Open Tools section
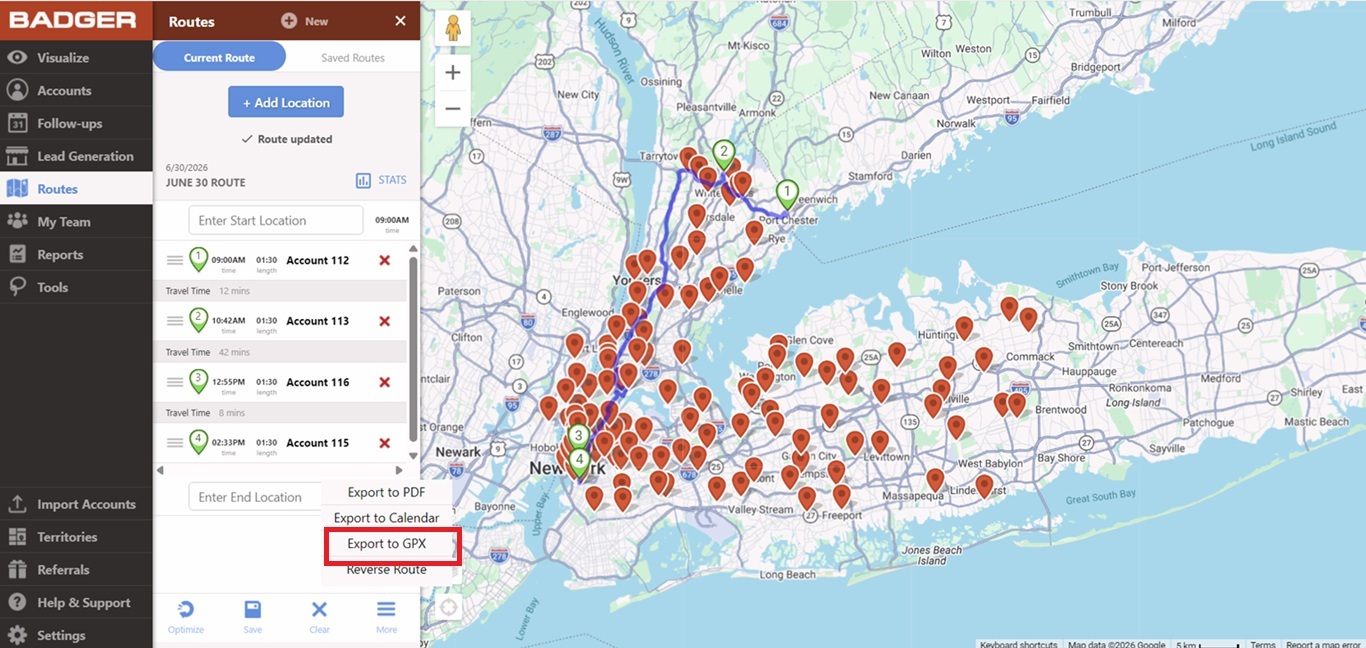Viewport: 1366px width, 648px height. pos(76,287)
